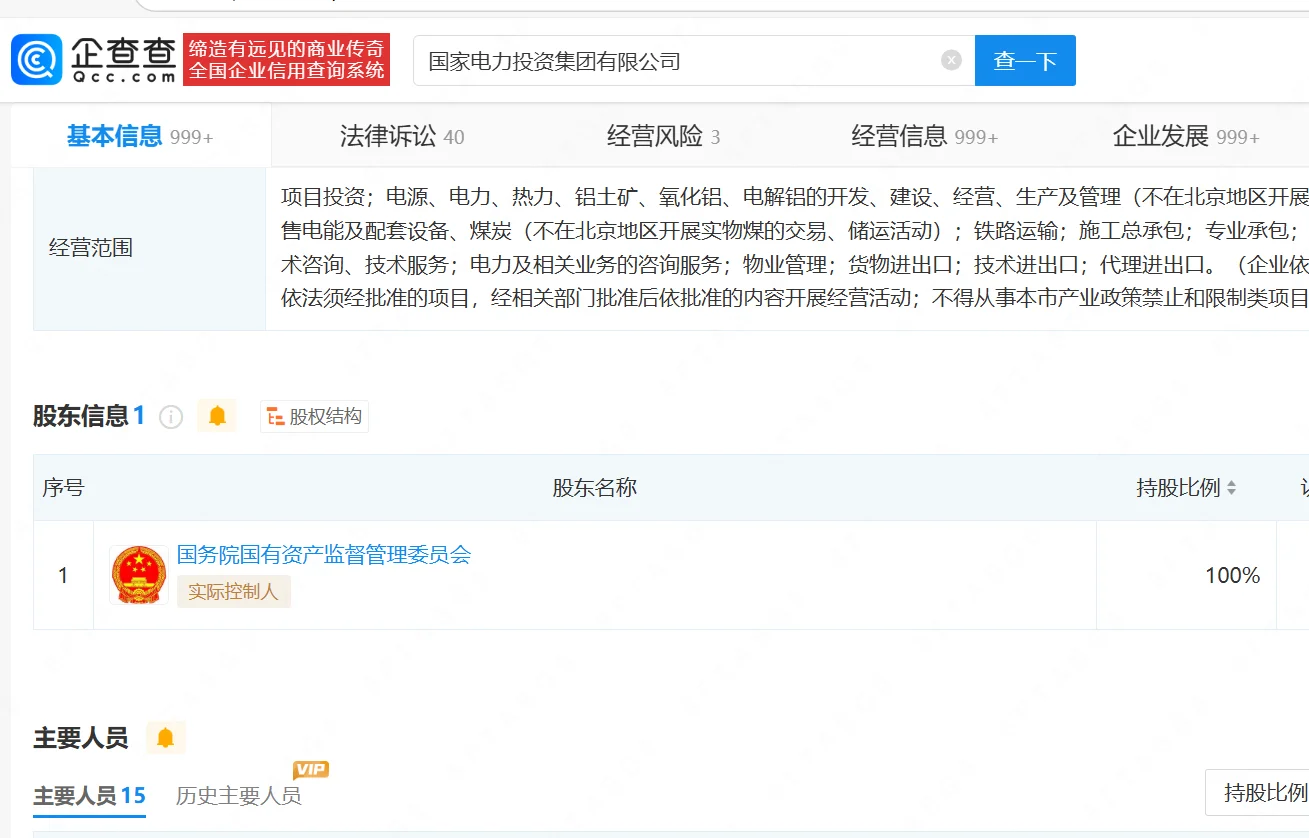Click the VIP badge on 历史主要人员

pyautogui.click(x=311, y=769)
